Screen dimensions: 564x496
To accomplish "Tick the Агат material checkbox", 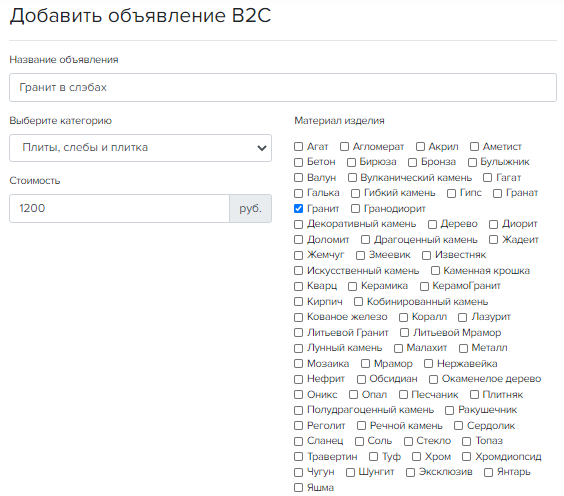I will click(298, 146).
